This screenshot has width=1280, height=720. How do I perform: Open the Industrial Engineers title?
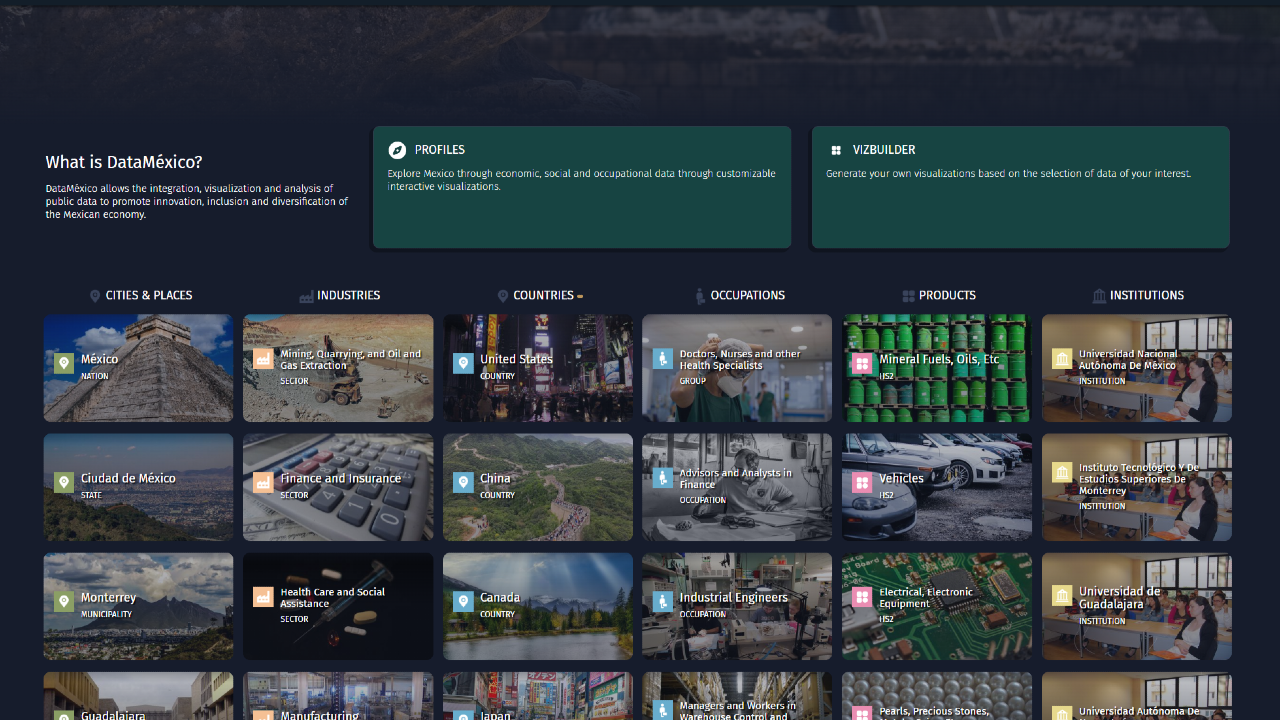[x=734, y=597]
